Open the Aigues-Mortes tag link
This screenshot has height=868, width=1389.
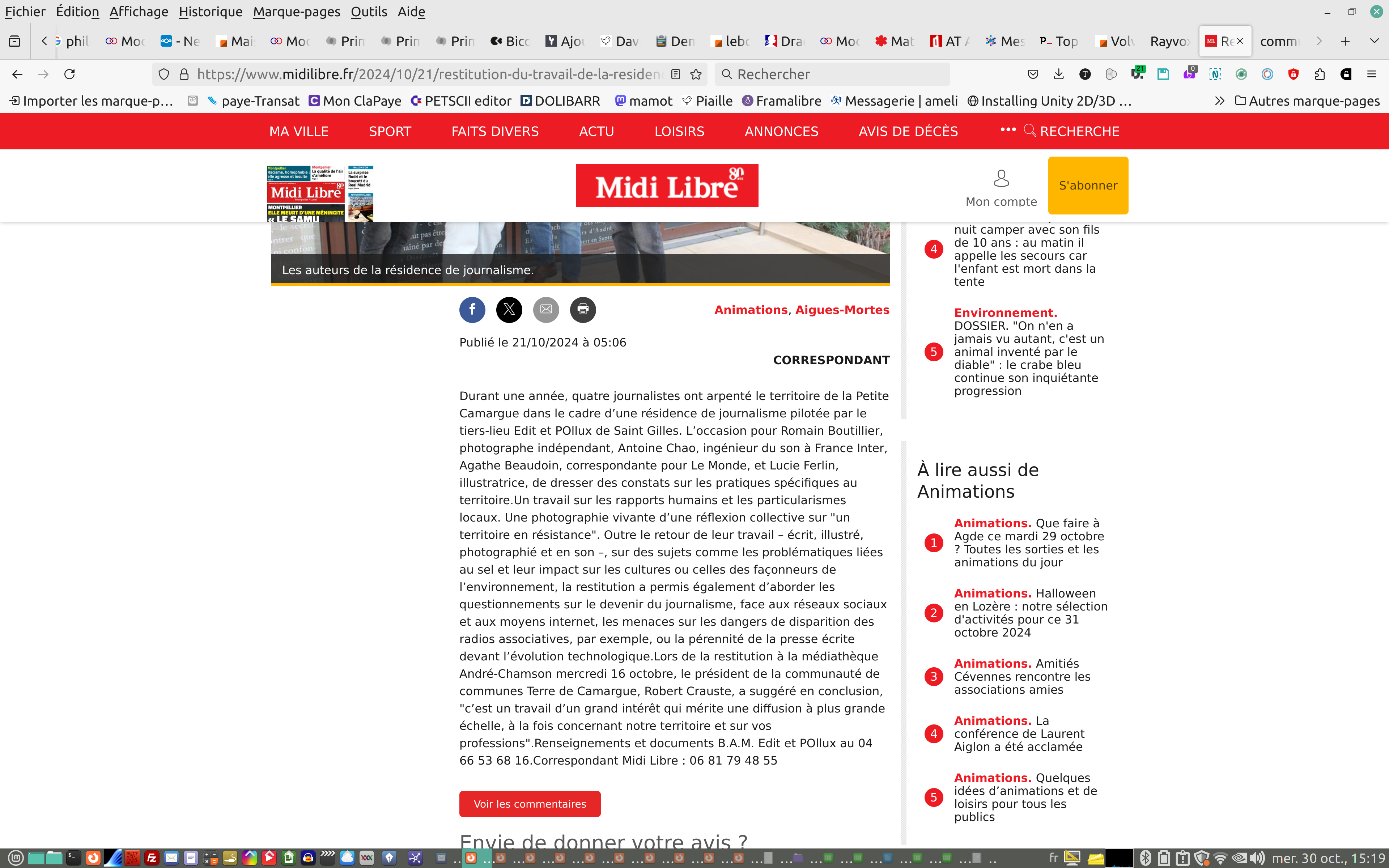(x=842, y=310)
